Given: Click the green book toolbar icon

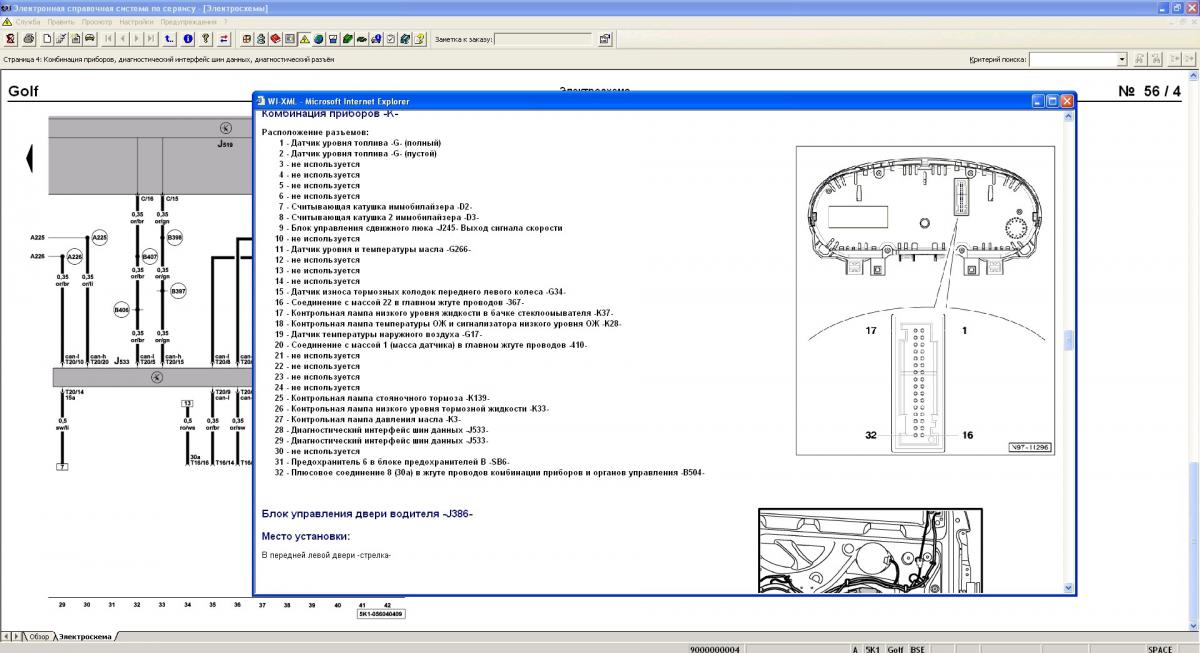Looking at the screenshot, I should pos(346,40).
